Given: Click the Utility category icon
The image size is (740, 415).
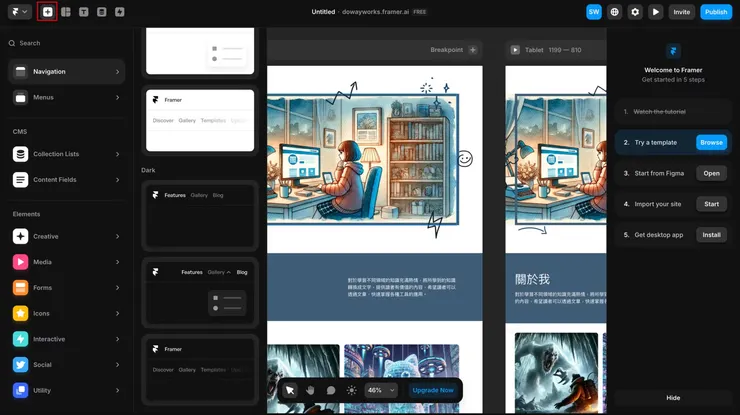Looking at the screenshot, I should [20, 390].
